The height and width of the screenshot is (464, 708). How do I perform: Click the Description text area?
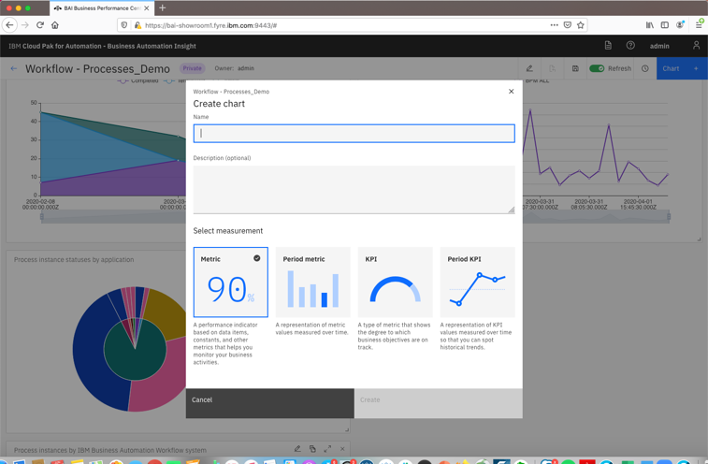point(354,190)
